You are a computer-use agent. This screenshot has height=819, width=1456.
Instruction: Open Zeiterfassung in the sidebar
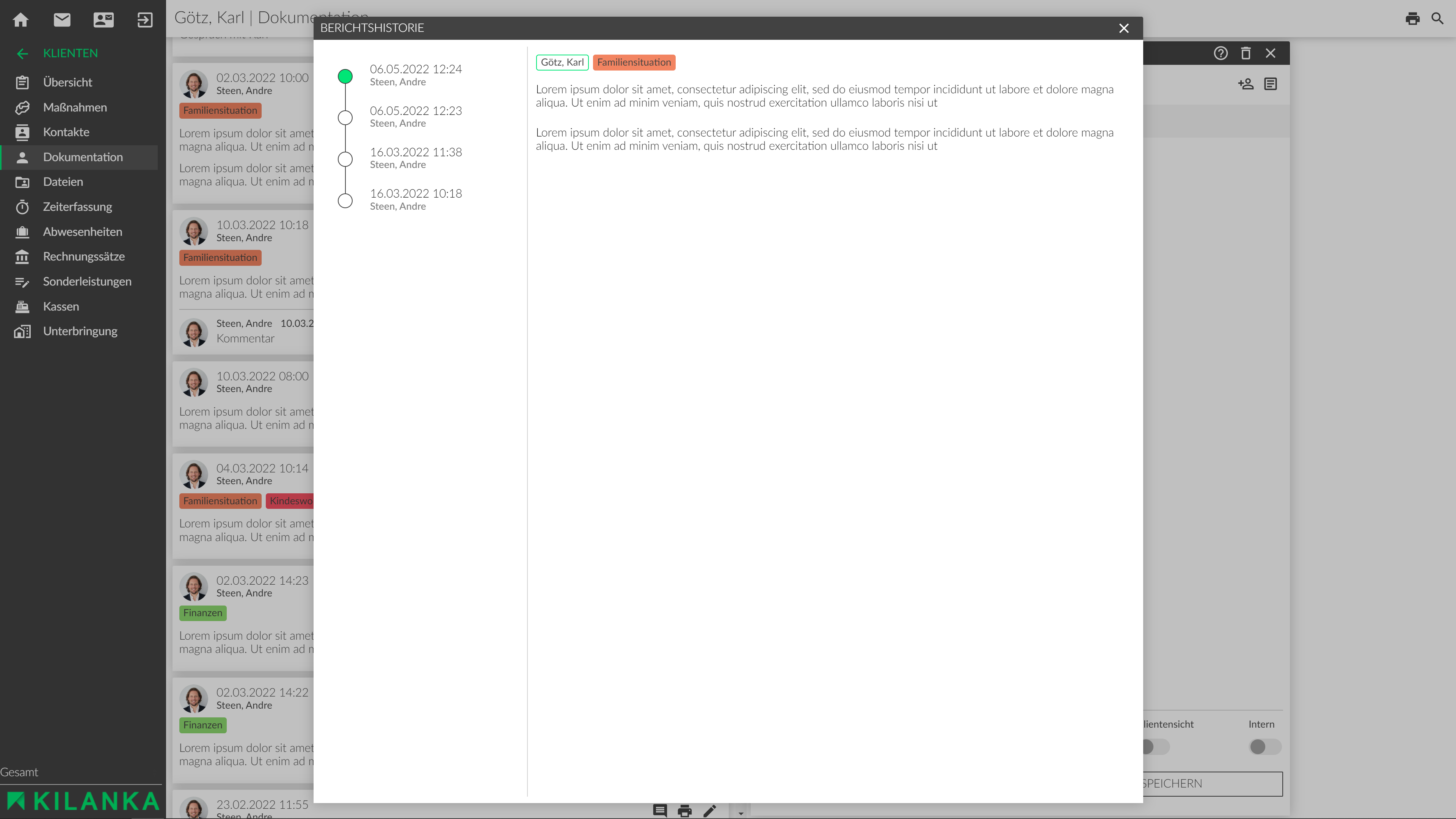click(x=77, y=207)
